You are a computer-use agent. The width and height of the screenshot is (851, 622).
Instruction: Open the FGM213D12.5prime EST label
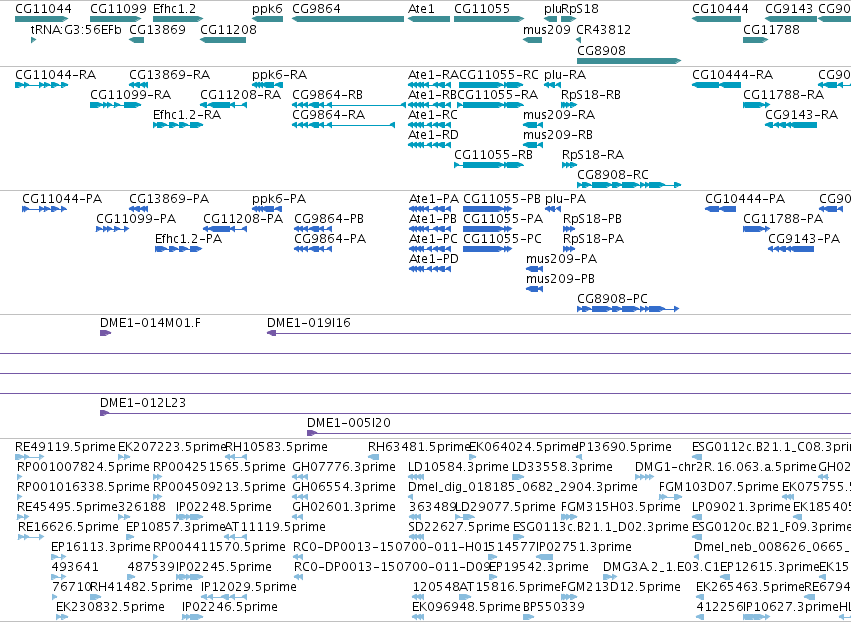pos(620,587)
